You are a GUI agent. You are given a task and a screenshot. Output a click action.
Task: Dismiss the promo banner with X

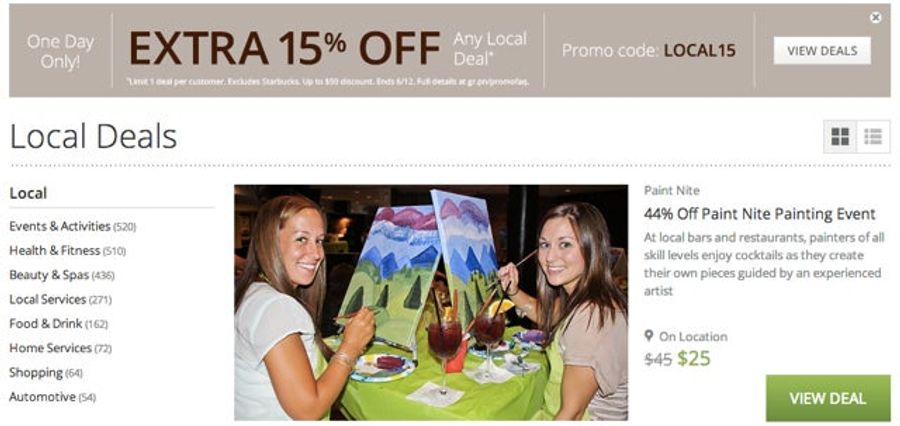click(875, 18)
